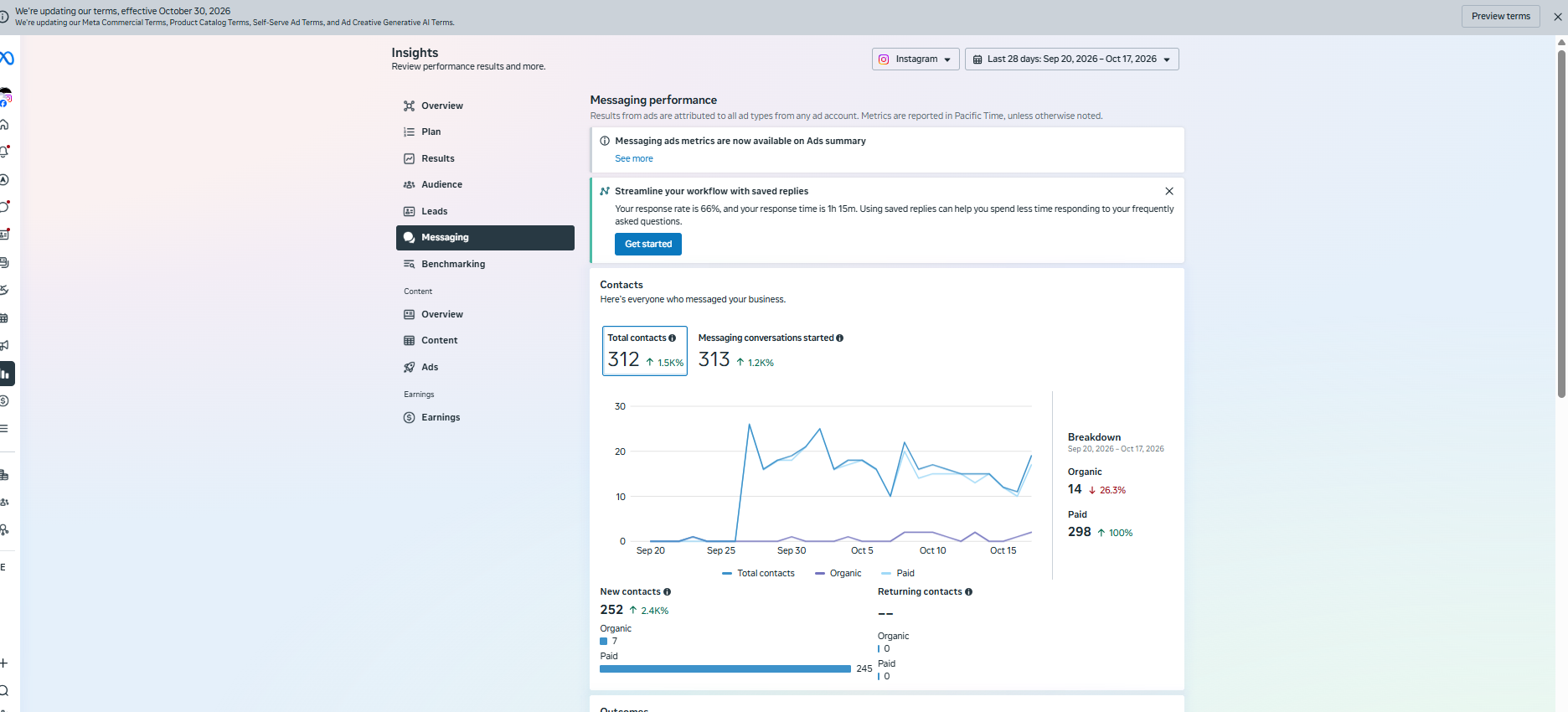This screenshot has width=1568, height=712.
Task: Toggle Organic series in chart legend
Action: click(838, 574)
